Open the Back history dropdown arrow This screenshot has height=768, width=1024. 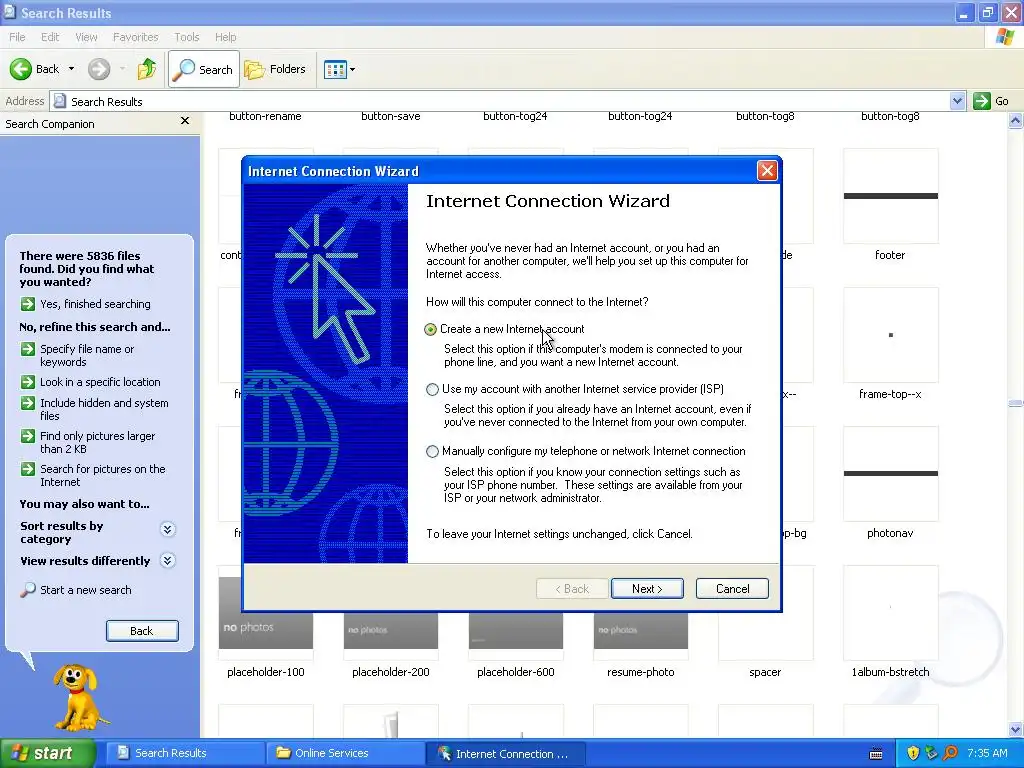click(x=71, y=69)
